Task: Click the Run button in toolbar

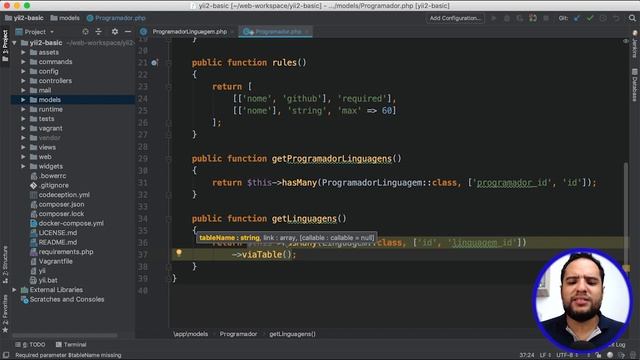Action: (x=493, y=18)
